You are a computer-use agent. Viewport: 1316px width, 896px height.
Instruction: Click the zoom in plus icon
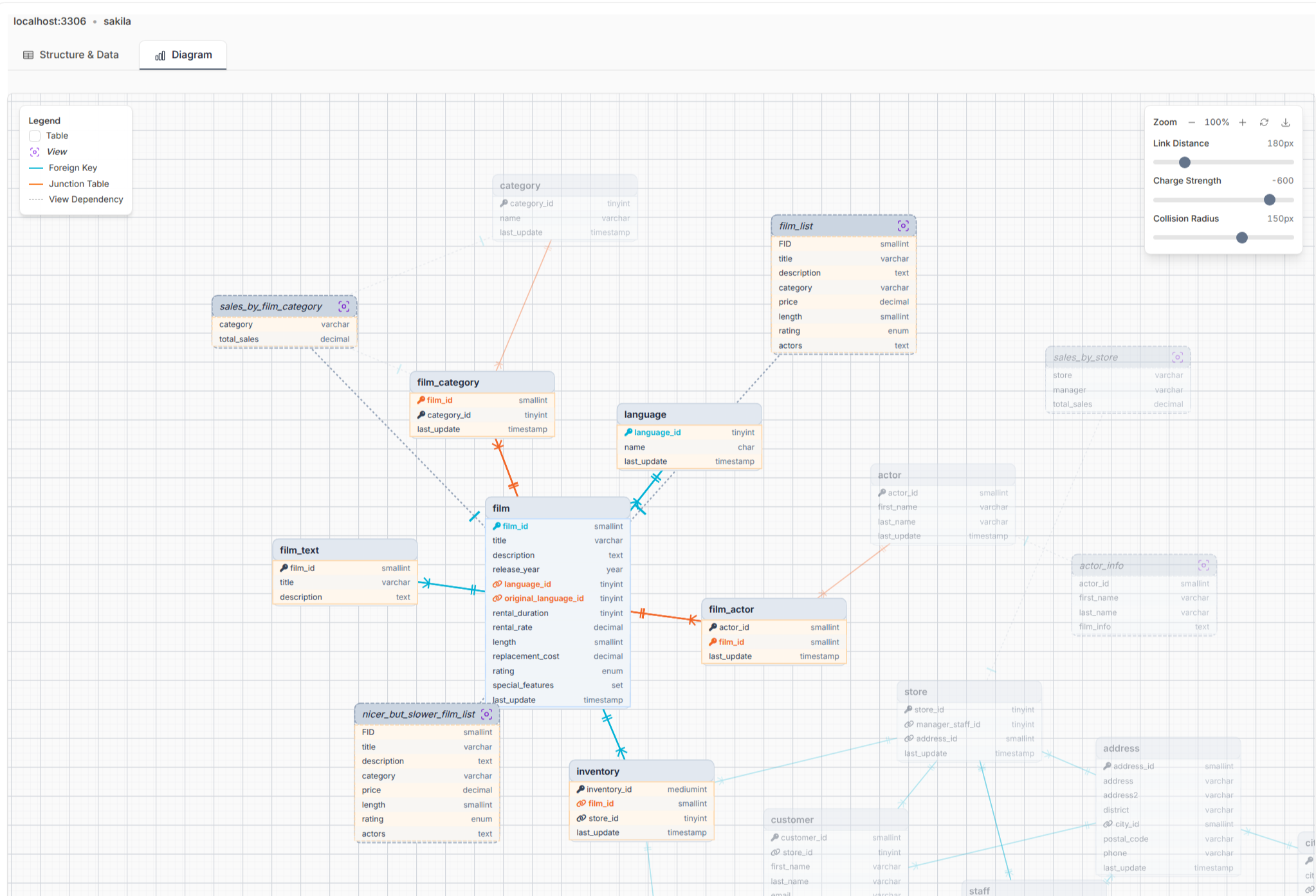(1243, 122)
